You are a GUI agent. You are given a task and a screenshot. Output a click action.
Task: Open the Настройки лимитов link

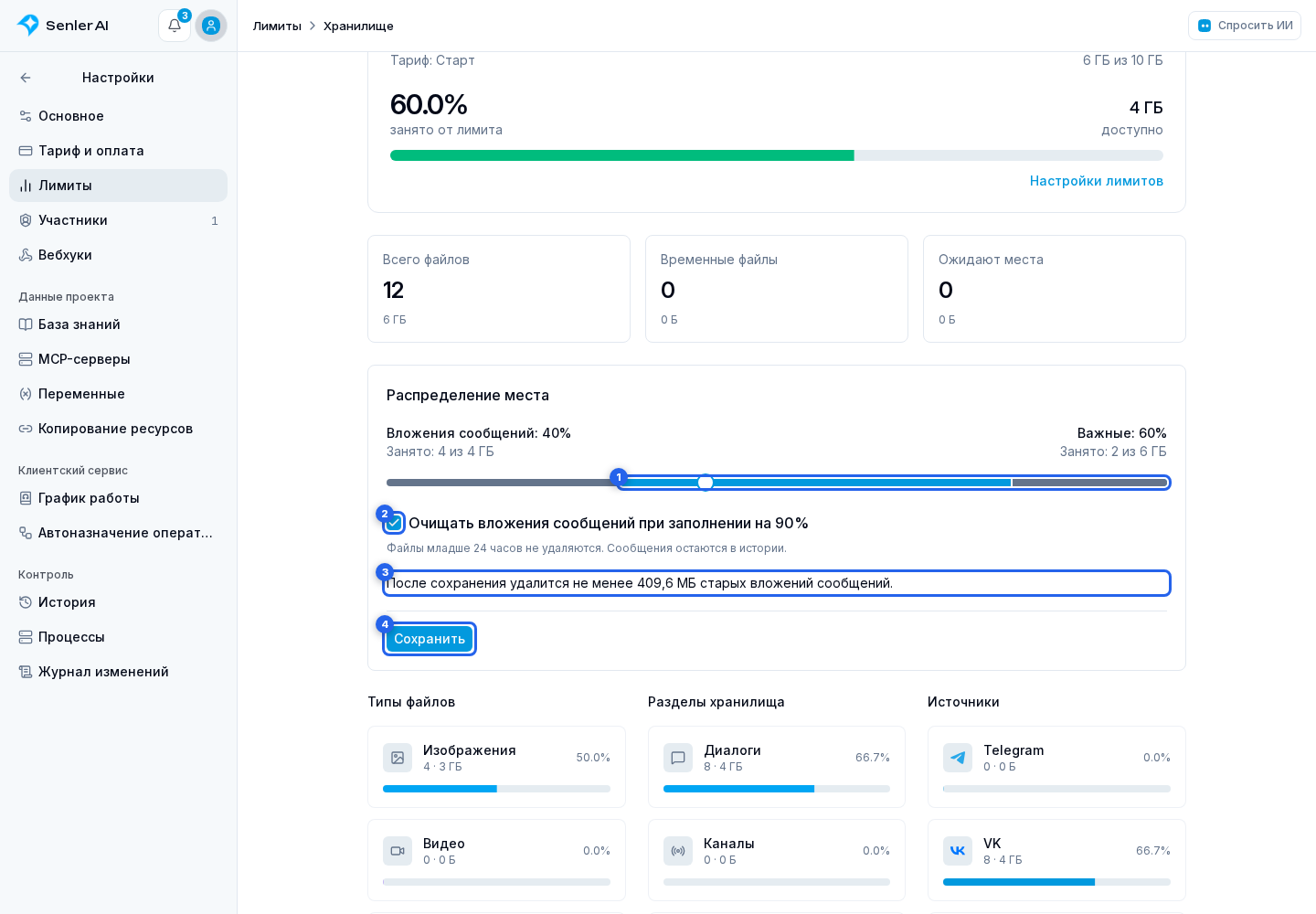click(x=1097, y=181)
